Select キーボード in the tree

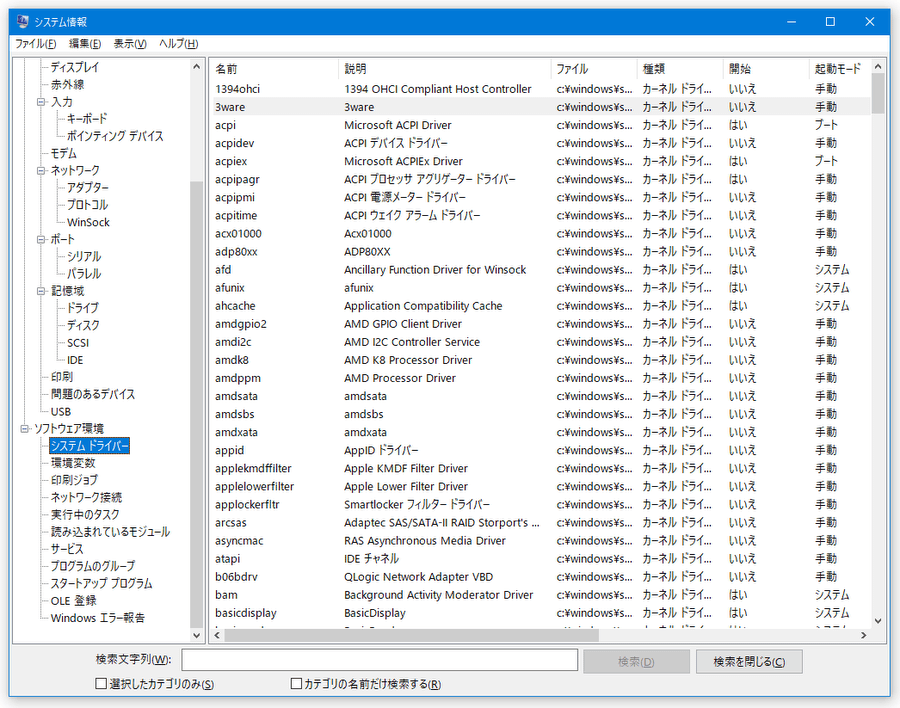point(87,119)
